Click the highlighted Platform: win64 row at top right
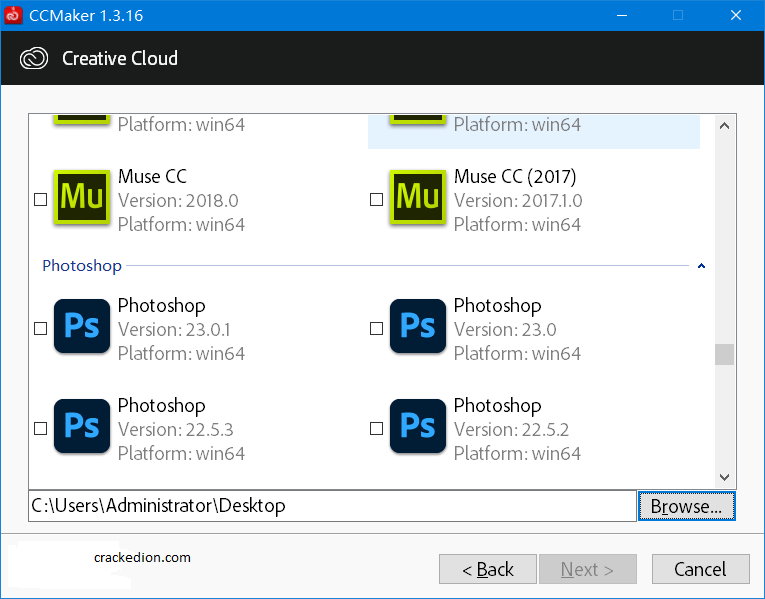The image size is (765, 599). pyautogui.click(x=534, y=132)
